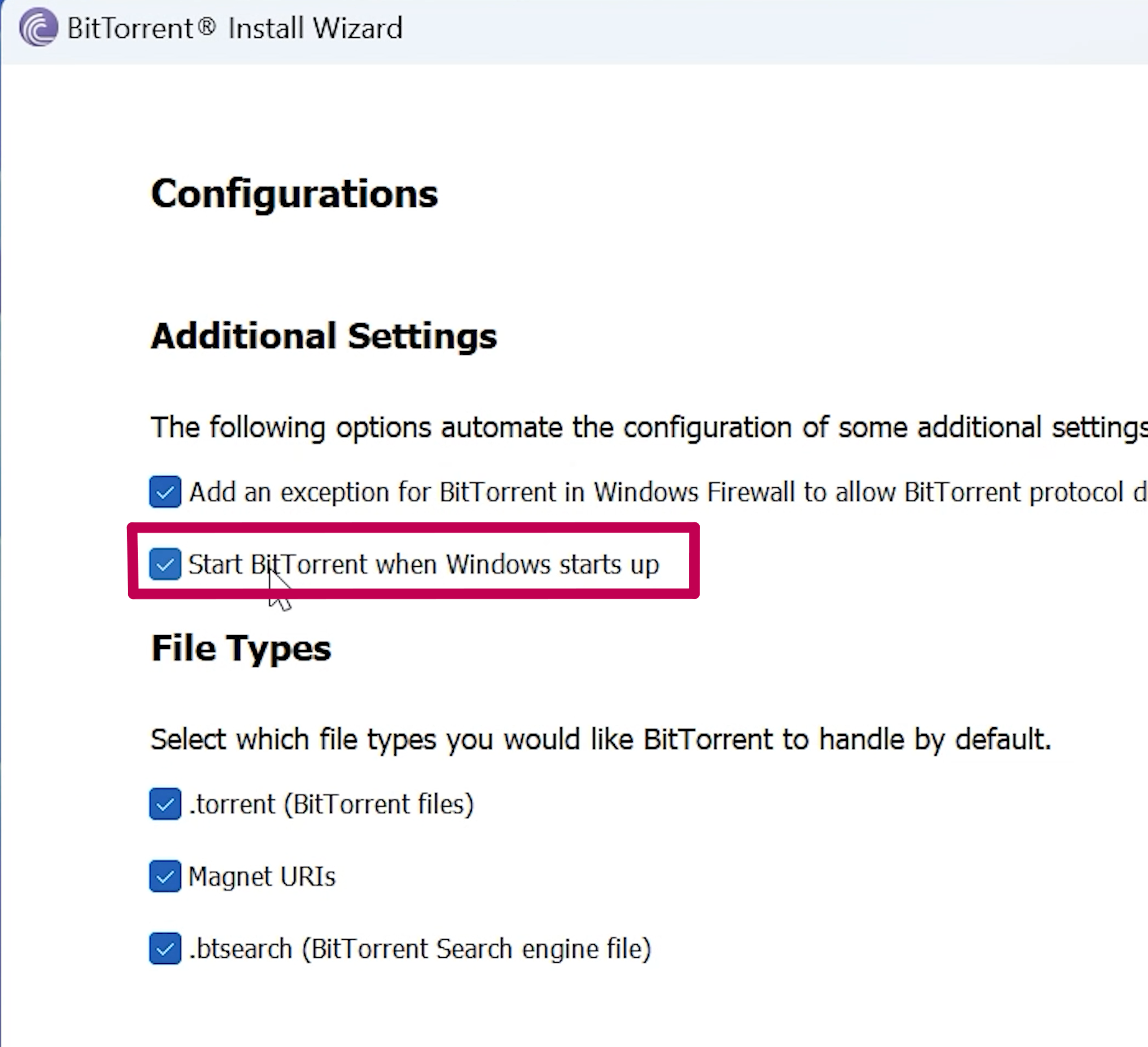1148x1047 pixels.
Task: Select the '.torrent (BitTorrent files)' label text
Action: point(331,804)
